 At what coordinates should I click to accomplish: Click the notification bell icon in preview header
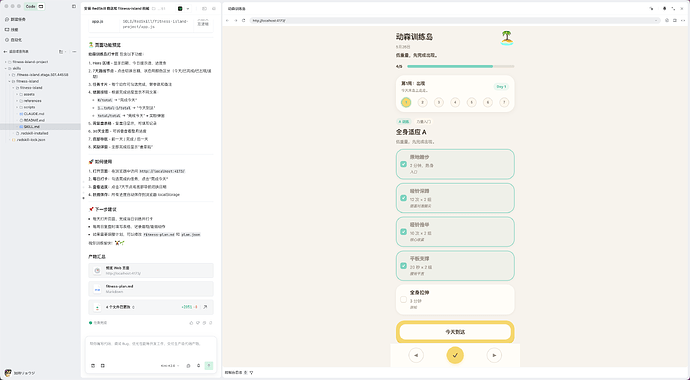(x=664, y=8)
